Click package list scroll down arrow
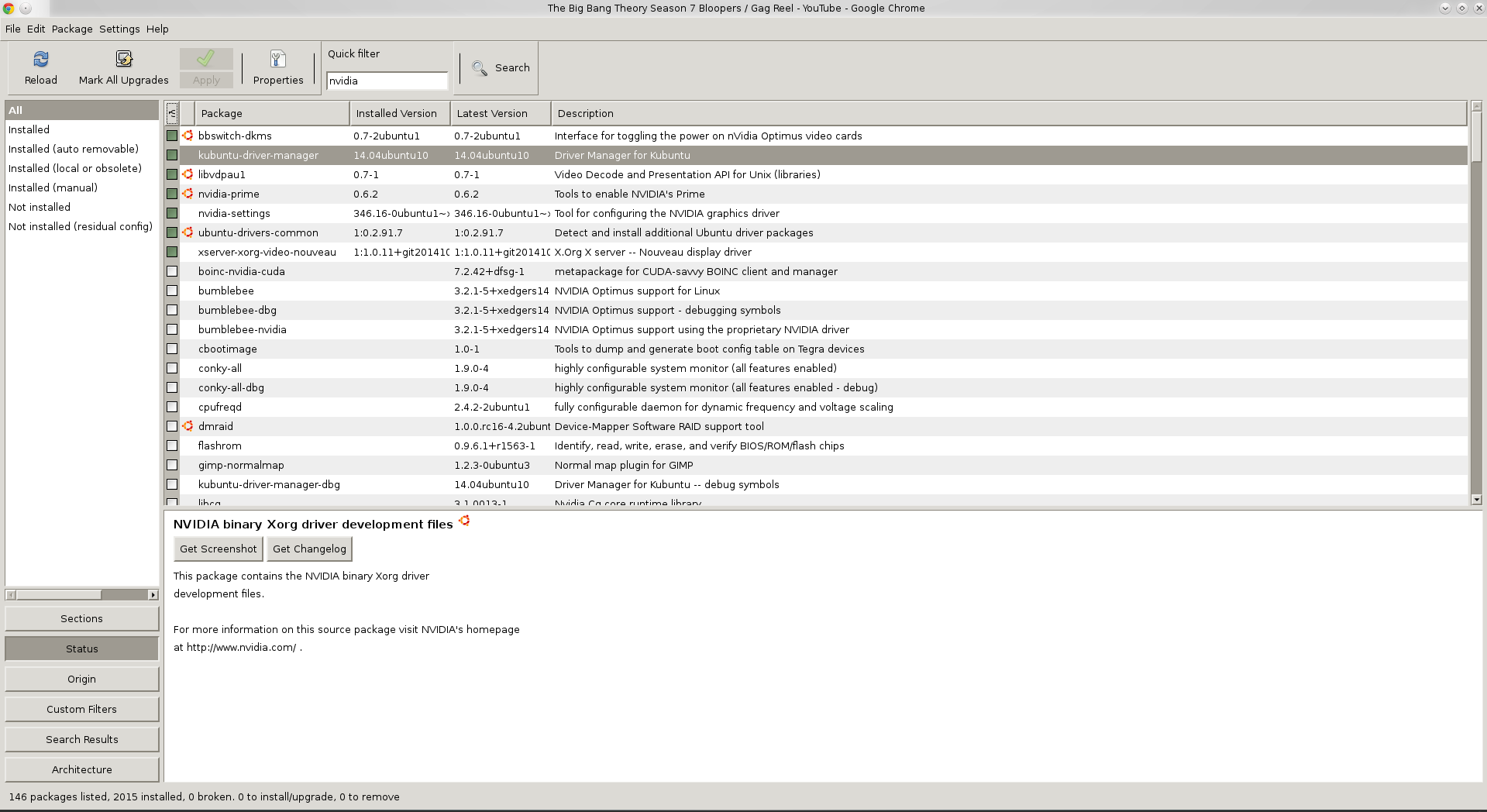The height and width of the screenshot is (812, 1487). [1476, 500]
